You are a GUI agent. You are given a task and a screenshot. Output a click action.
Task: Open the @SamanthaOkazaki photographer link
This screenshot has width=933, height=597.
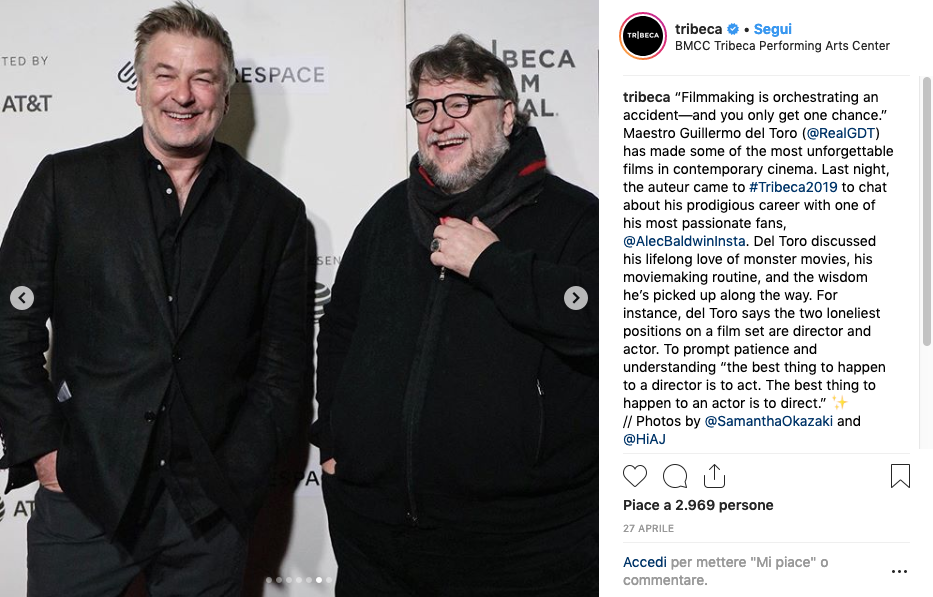768,421
